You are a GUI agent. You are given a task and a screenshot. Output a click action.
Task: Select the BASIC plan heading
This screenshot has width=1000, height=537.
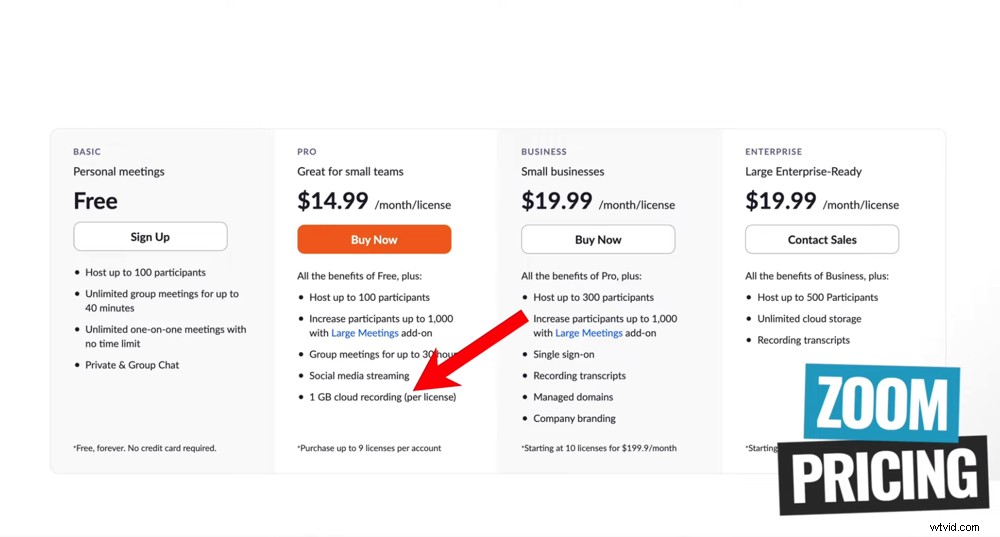87,152
